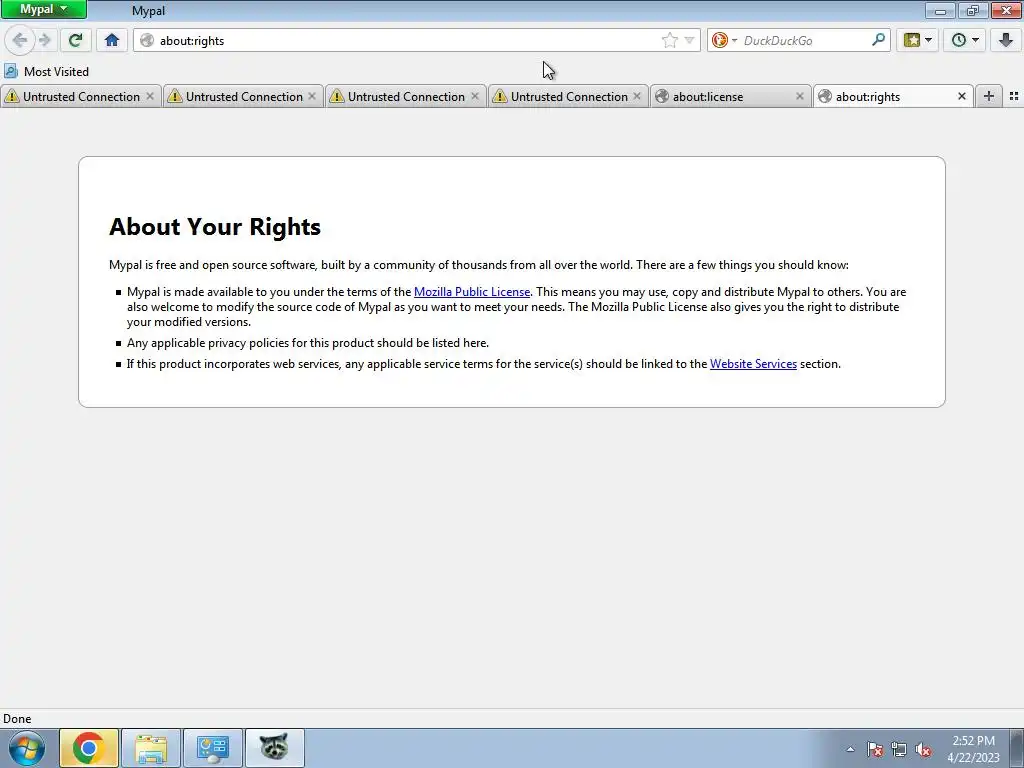
Task: Open a new tab with plus button
Action: click(989, 96)
